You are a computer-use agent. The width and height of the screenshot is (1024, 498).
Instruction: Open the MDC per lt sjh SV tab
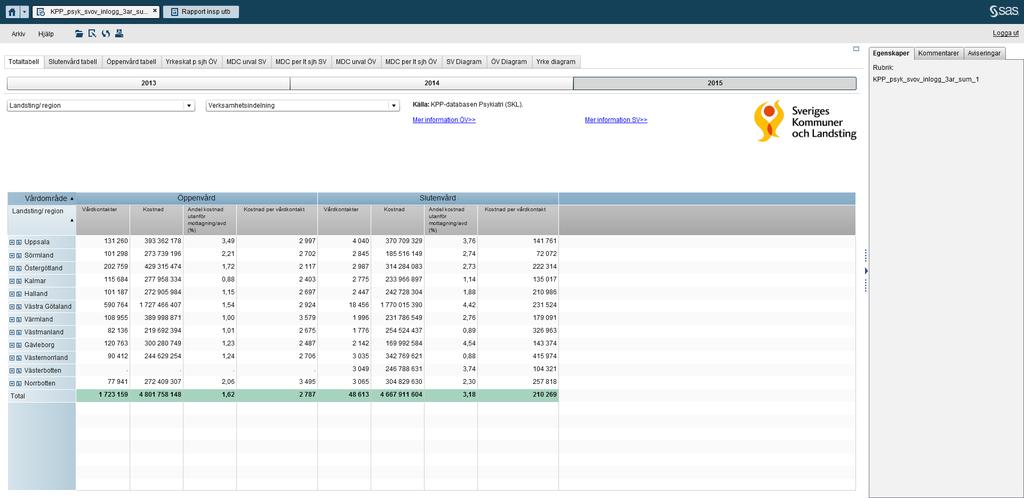point(301,61)
